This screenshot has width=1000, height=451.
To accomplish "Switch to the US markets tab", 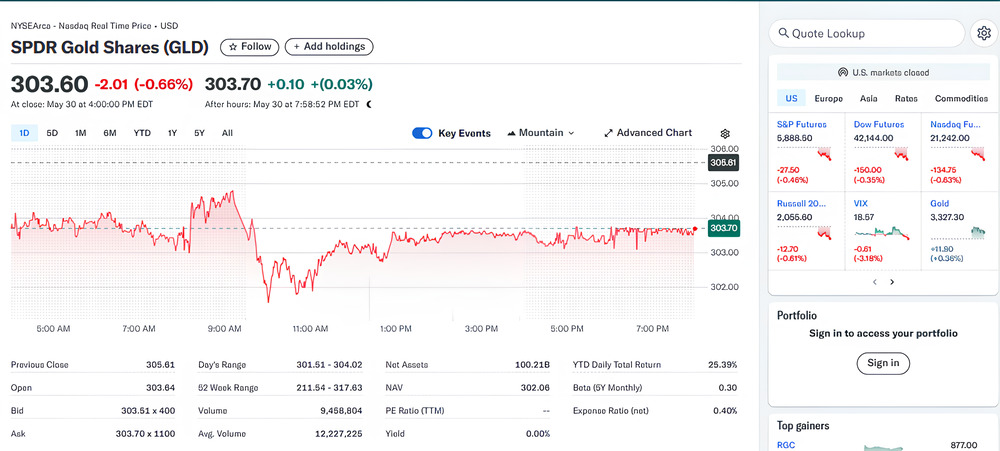I will 791,98.
